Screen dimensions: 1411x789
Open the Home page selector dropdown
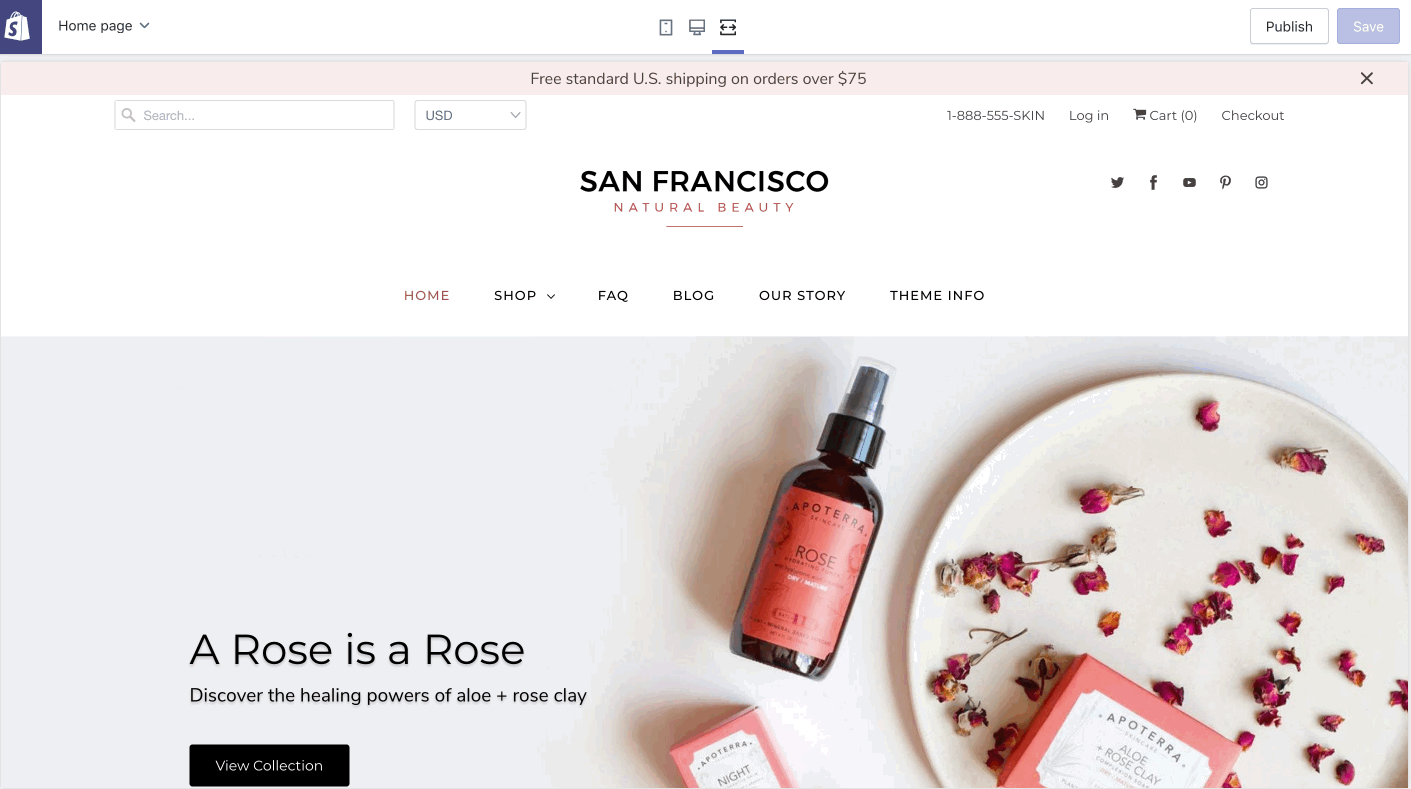tap(103, 26)
